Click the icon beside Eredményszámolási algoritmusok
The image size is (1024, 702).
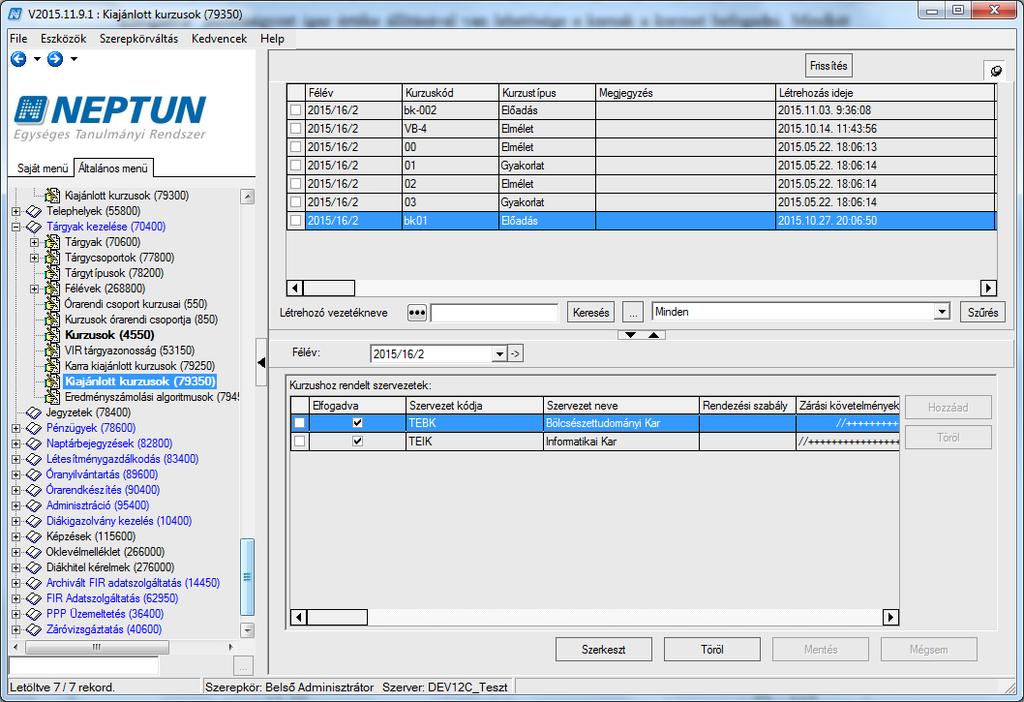53,397
